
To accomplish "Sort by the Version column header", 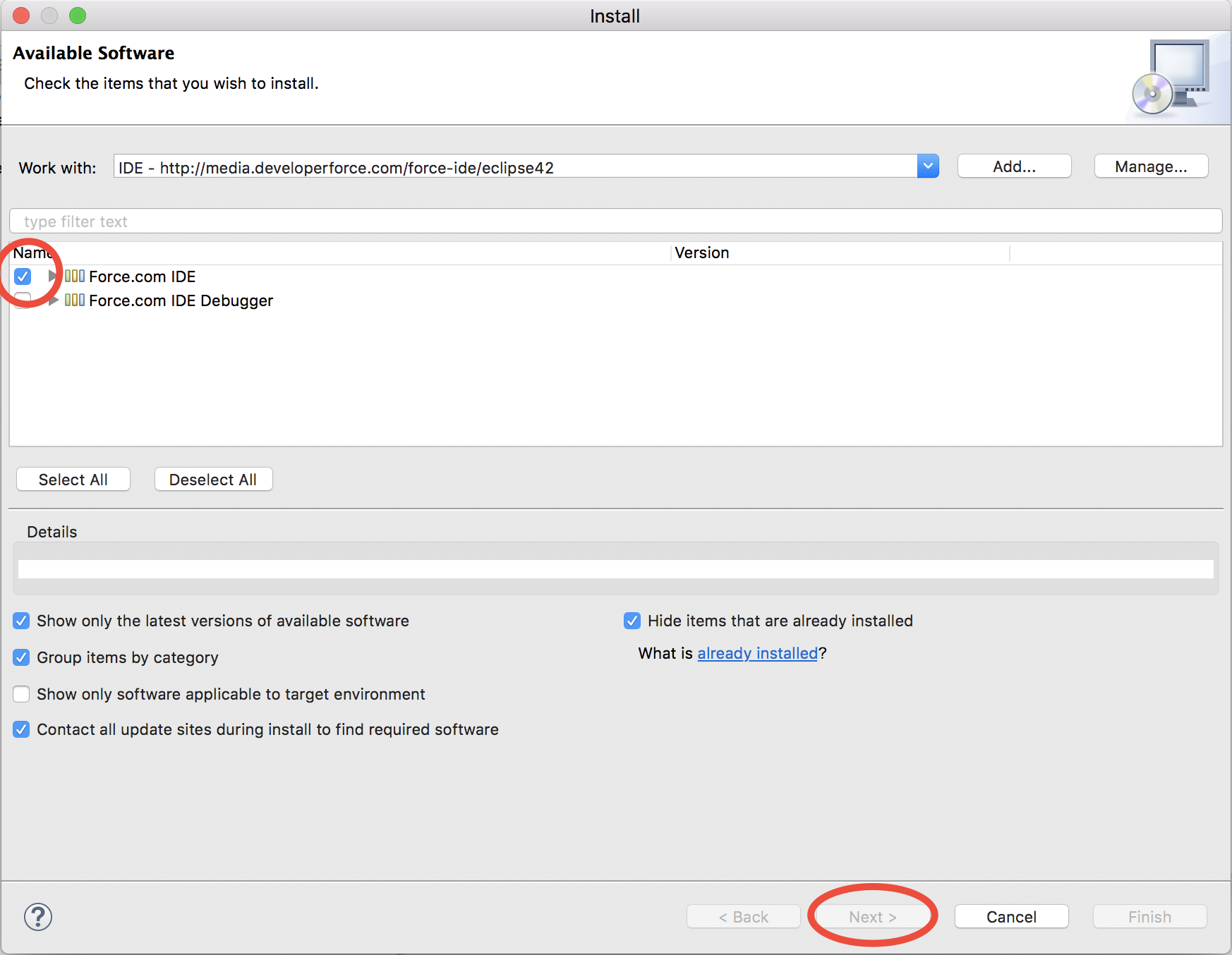I will click(840, 253).
